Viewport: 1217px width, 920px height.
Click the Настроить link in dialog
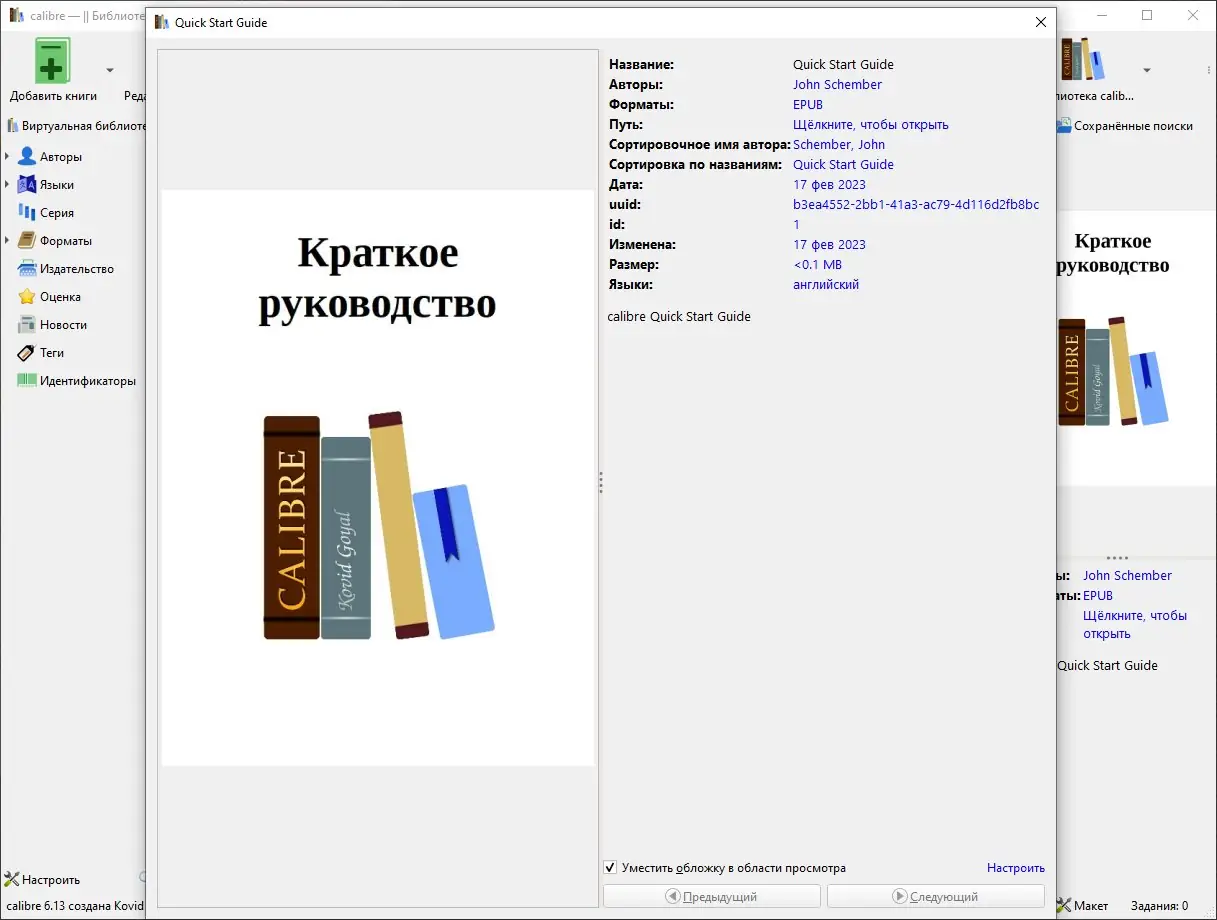point(1015,868)
